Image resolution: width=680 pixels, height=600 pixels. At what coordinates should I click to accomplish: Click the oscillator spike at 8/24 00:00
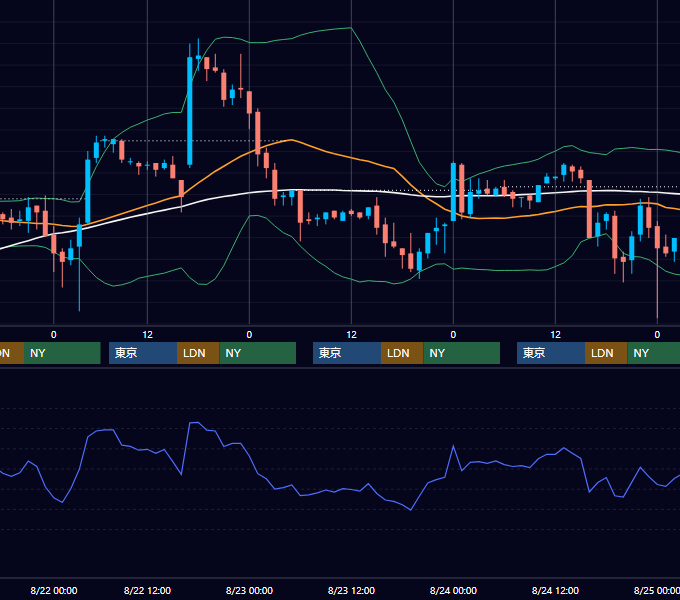coord(453,446)
